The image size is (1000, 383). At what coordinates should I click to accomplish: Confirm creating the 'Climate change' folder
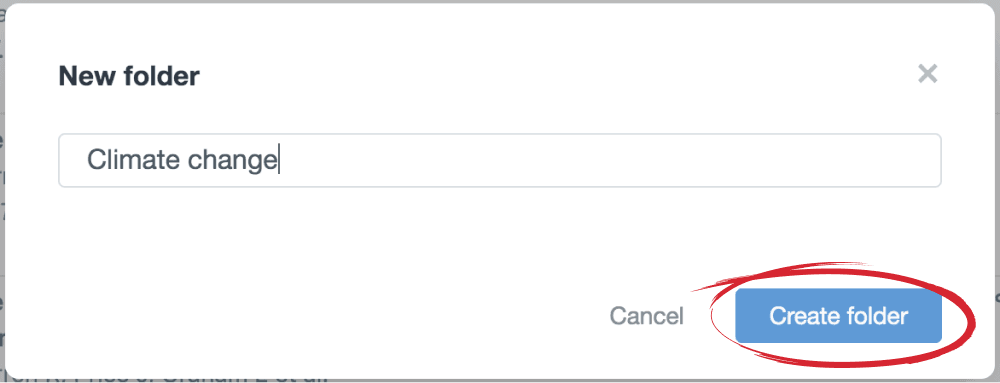[x=838, y=315]
